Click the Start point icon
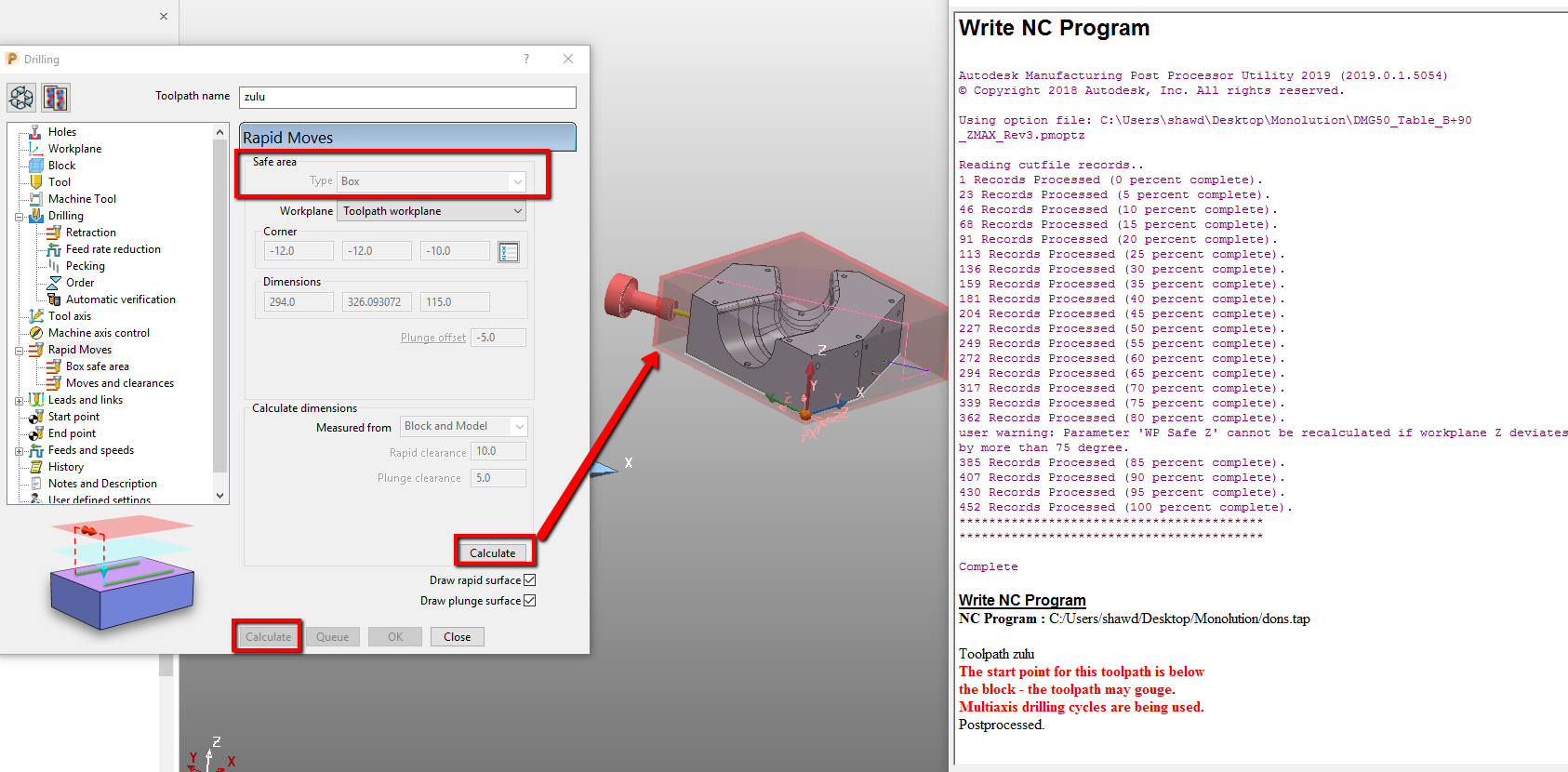Screen dimensions: 1568x772 tap(35, 417)
